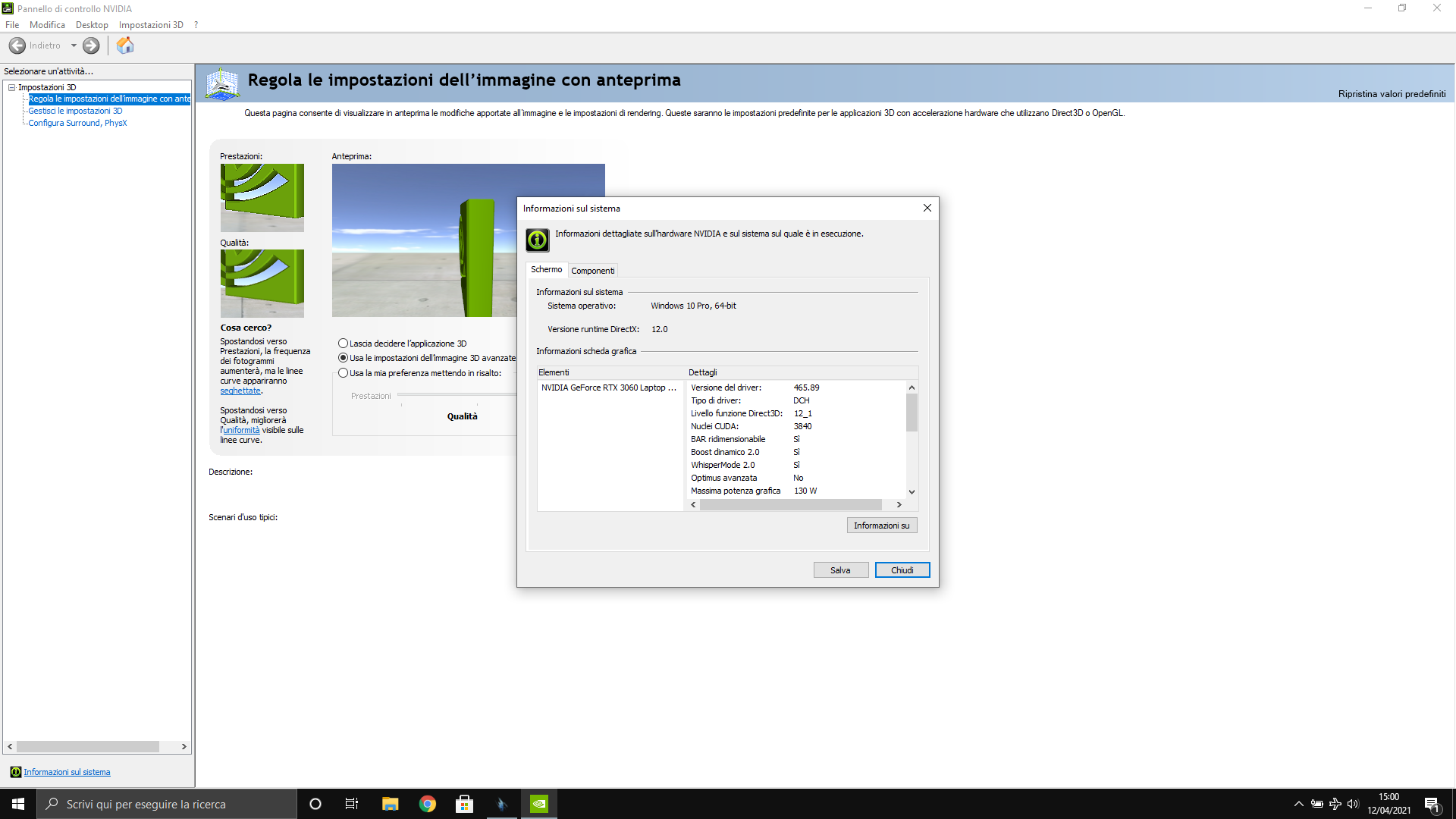The image size is (1456, 819).
Task: Open File Explorer from taskbar
Action: coord(390,804)
